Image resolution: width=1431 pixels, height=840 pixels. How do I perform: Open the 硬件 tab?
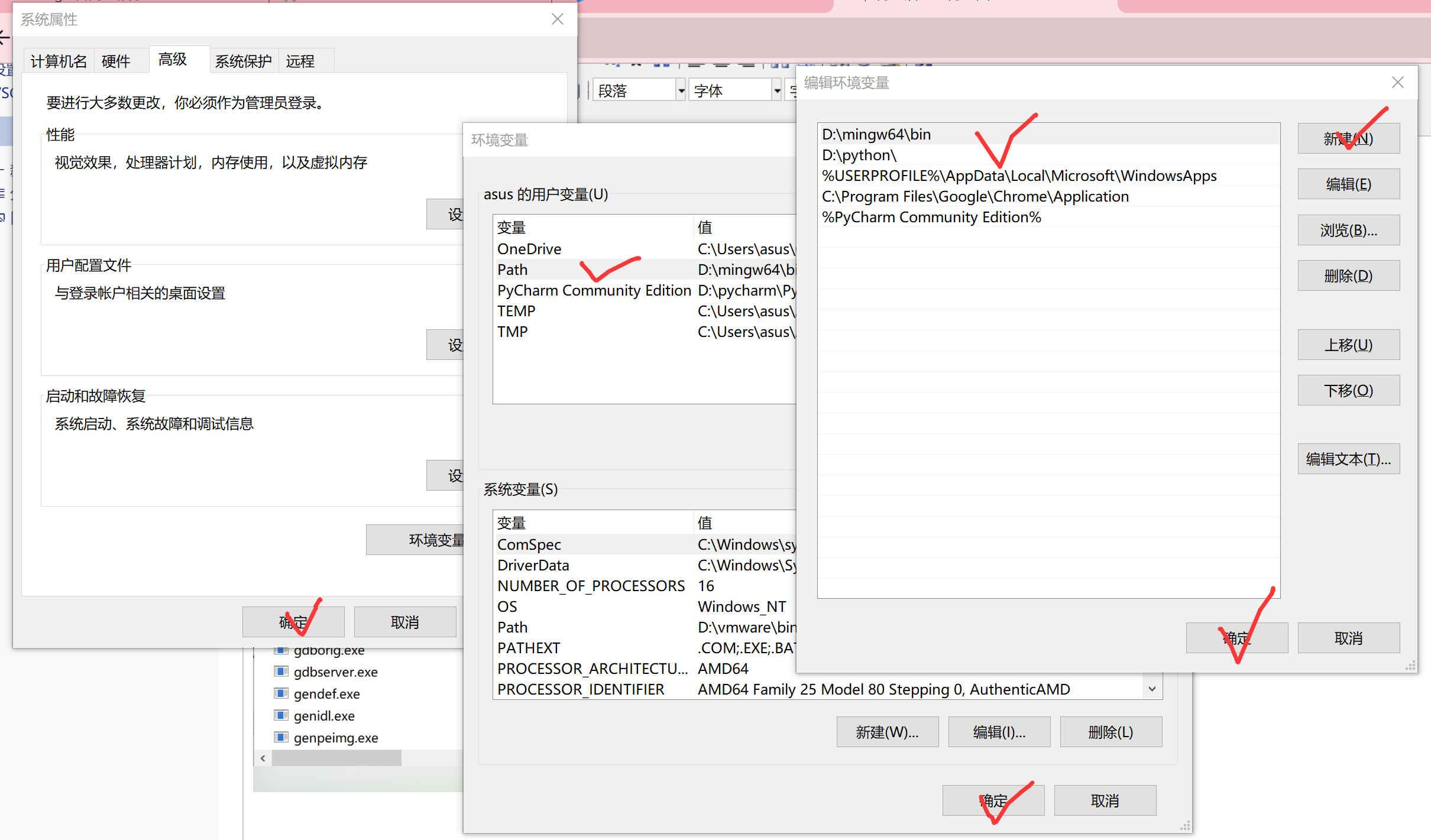[116, 61]
